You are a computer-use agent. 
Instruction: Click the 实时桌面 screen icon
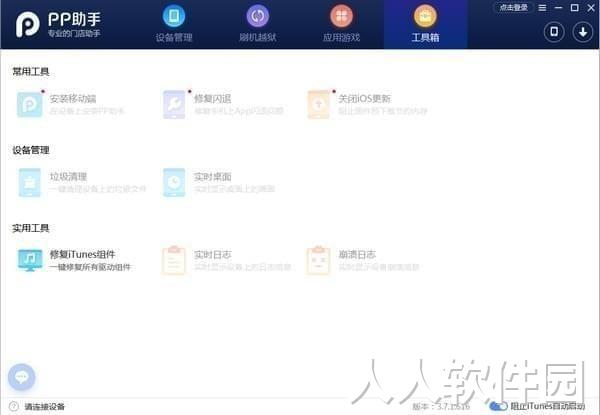click(174, 182)
